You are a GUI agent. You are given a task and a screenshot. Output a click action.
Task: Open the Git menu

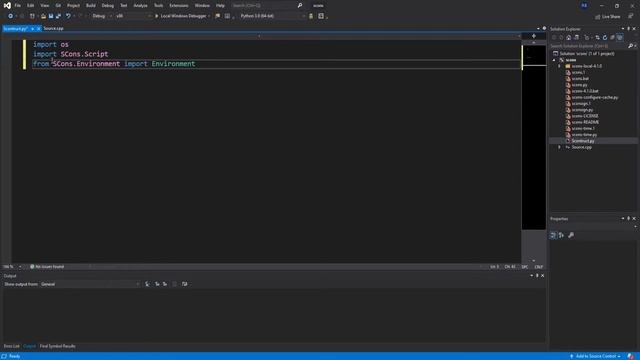tap(58, 6)
